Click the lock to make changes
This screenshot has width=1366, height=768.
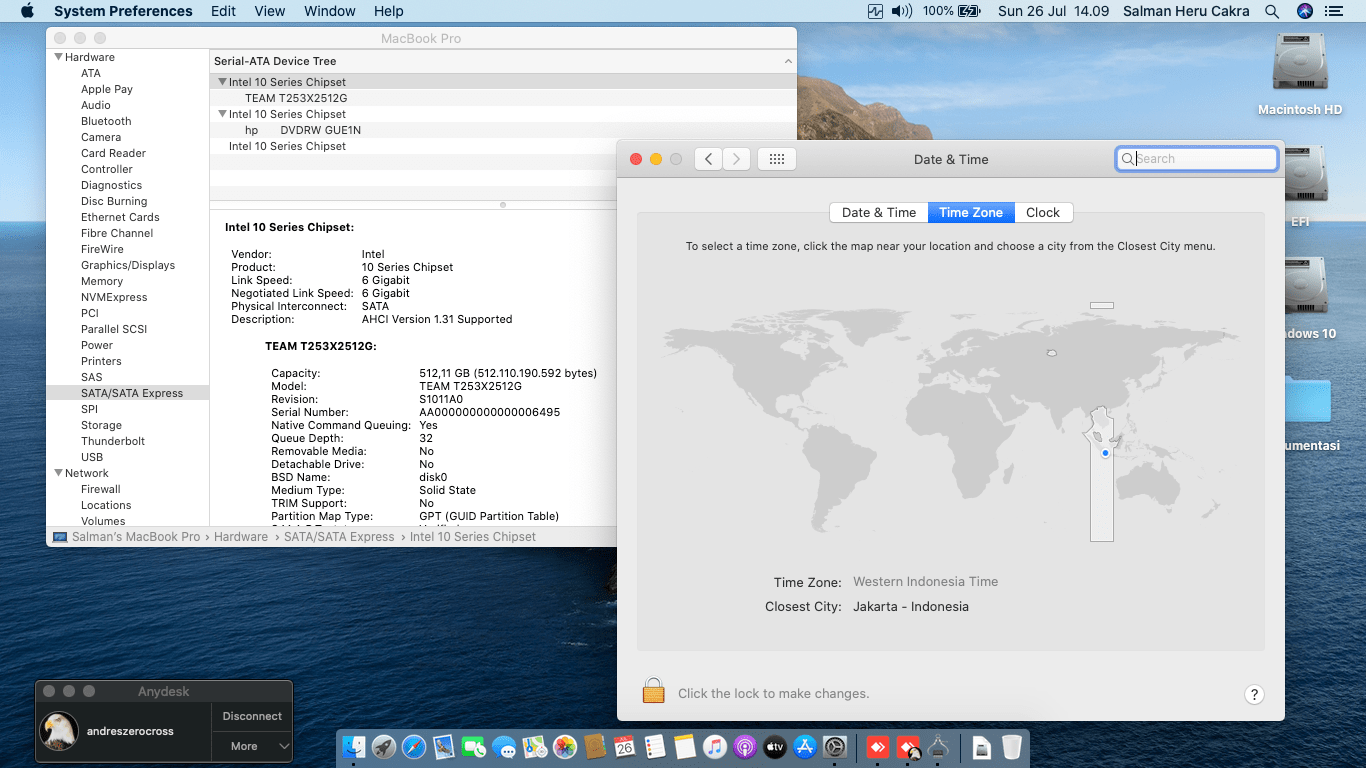pyautogui.click(x=654, y=692)
